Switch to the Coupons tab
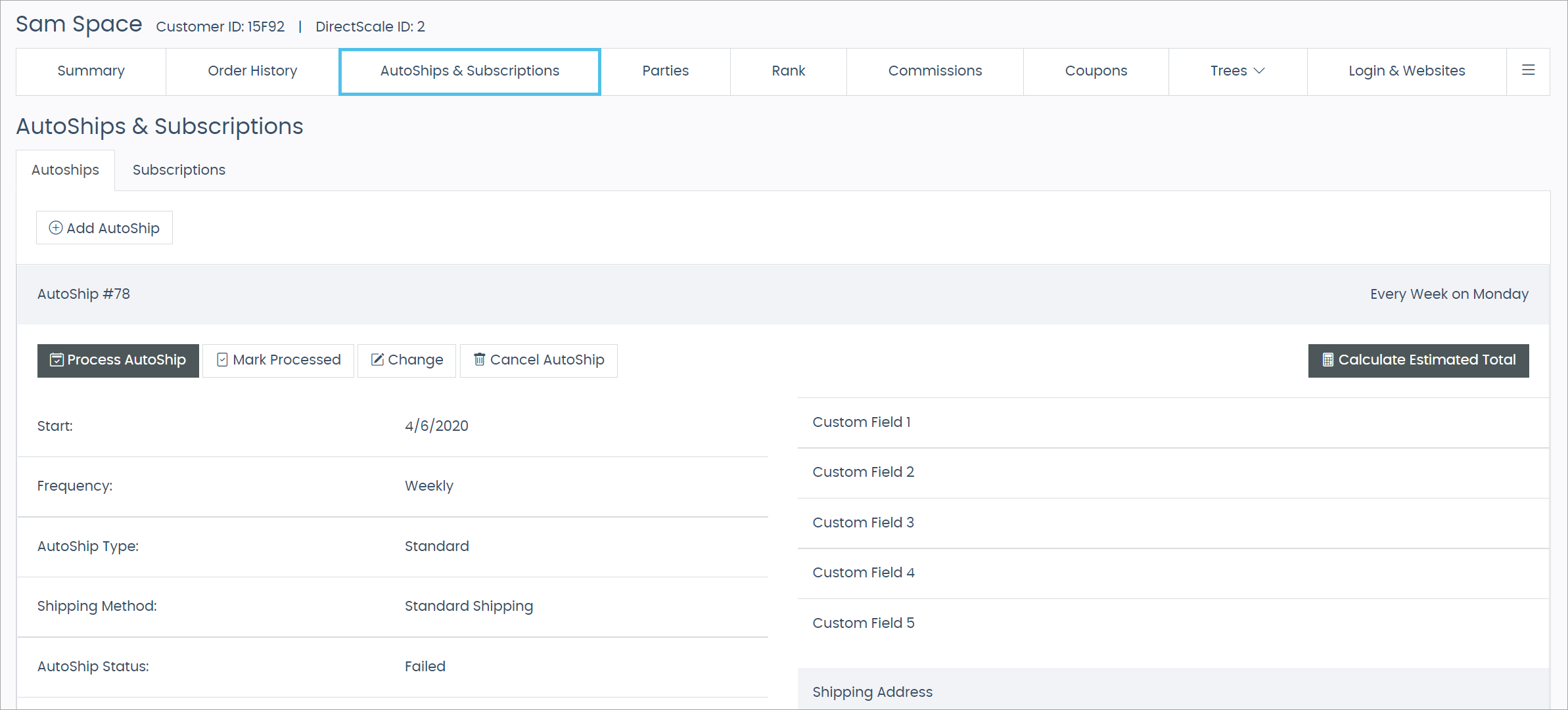This screenshot has height=710, width=1568. coord(1095,71)
